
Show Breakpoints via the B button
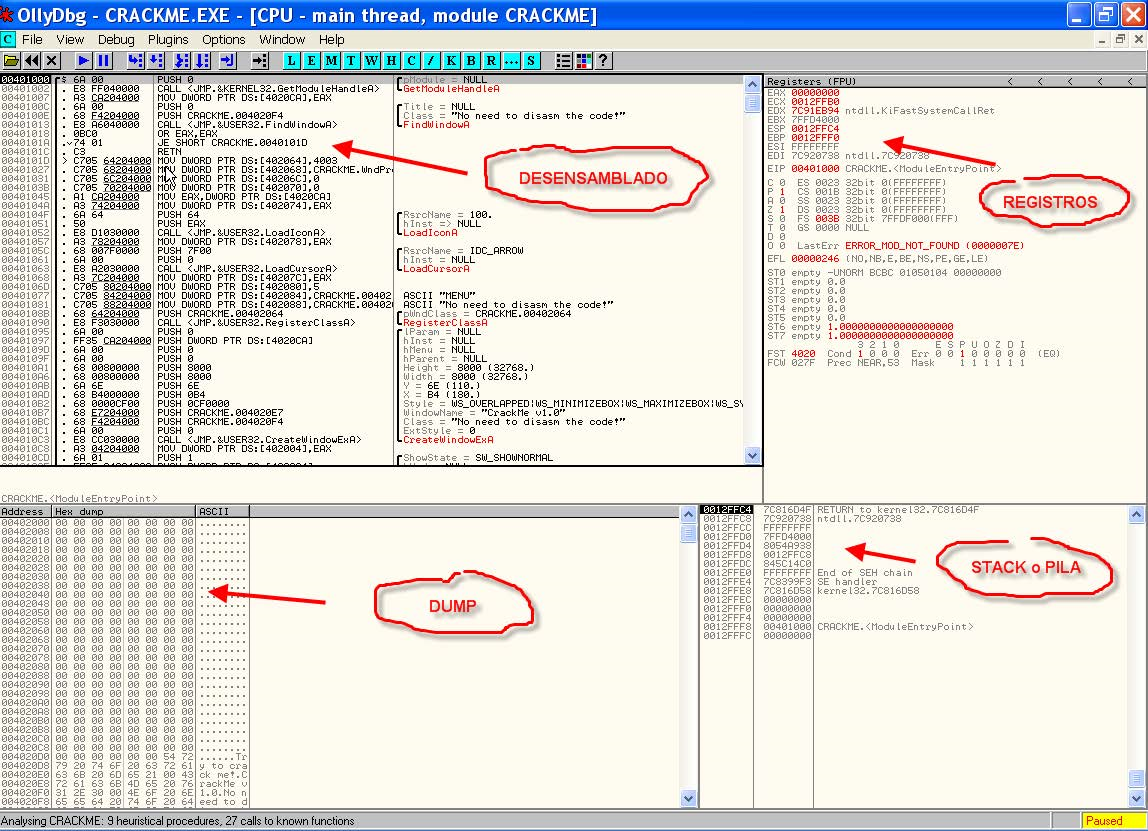point(471,61)
